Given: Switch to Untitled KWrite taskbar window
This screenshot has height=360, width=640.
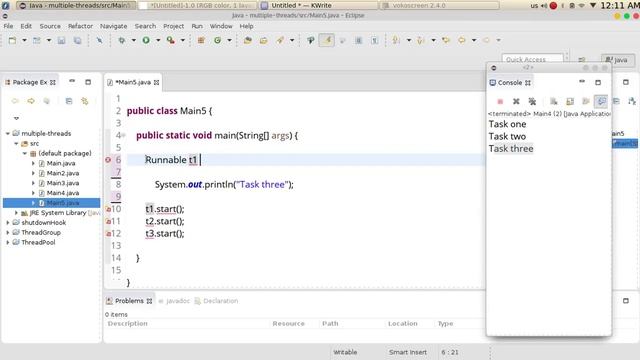Looking at the screenshot, I should click(x=318, y=5).
